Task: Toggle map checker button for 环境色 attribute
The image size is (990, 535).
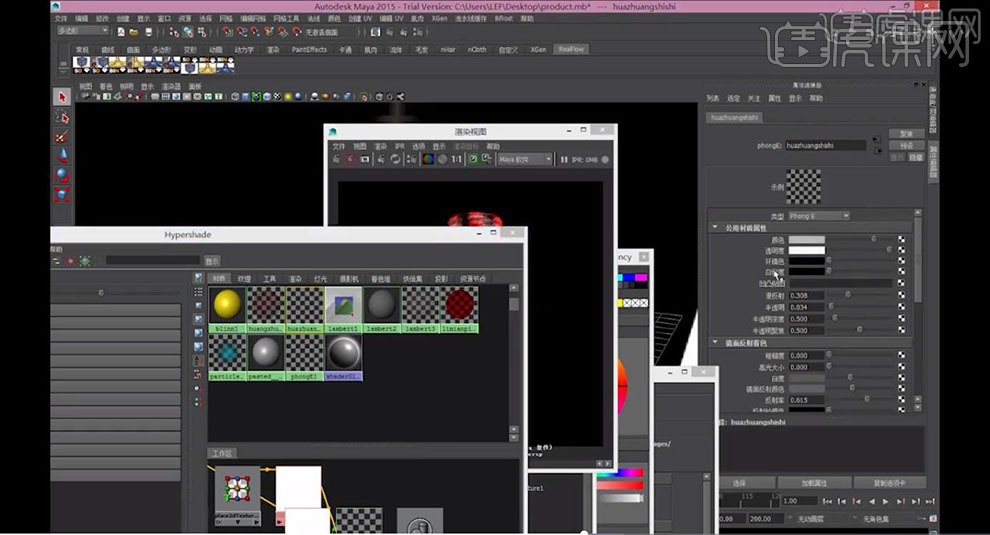Action: (x=901, y=261)
